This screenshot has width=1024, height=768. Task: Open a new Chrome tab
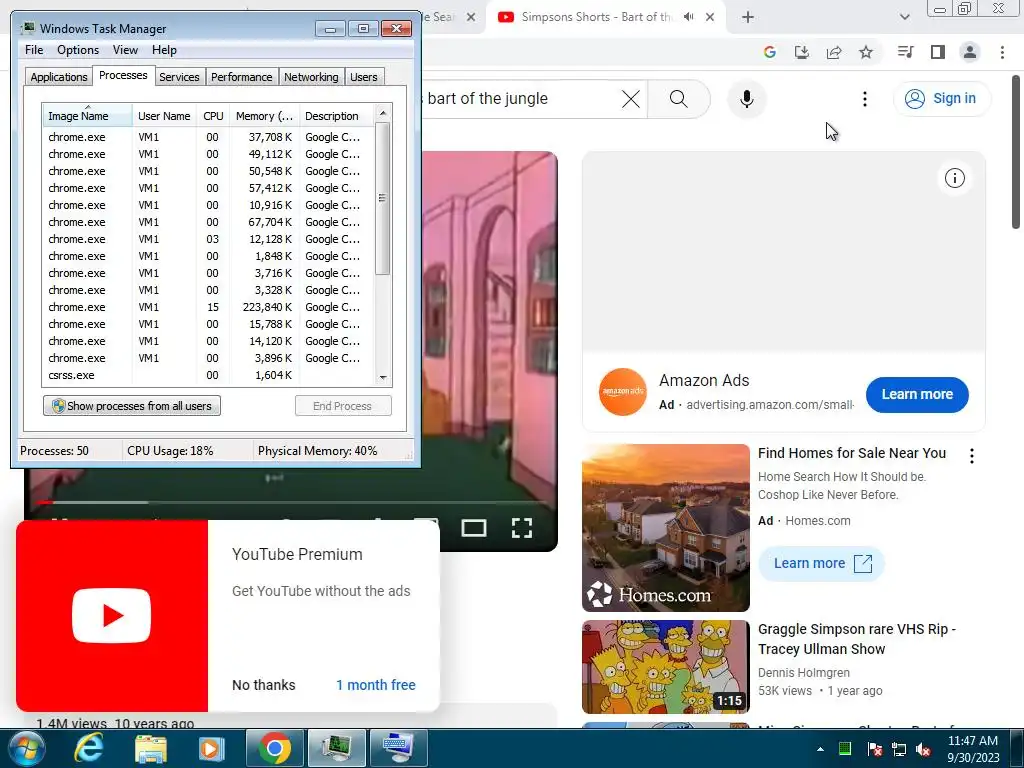click(748, 17)
